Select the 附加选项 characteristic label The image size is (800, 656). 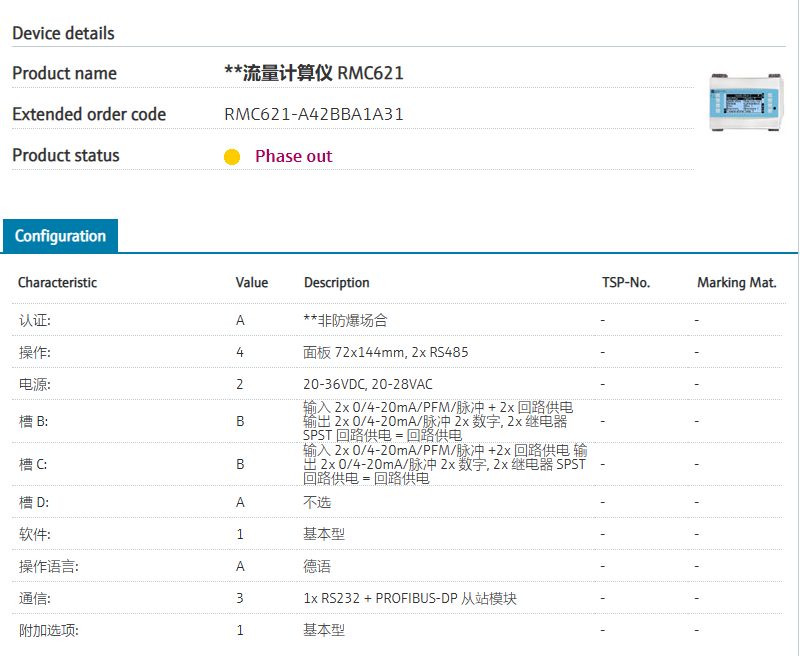48,630
